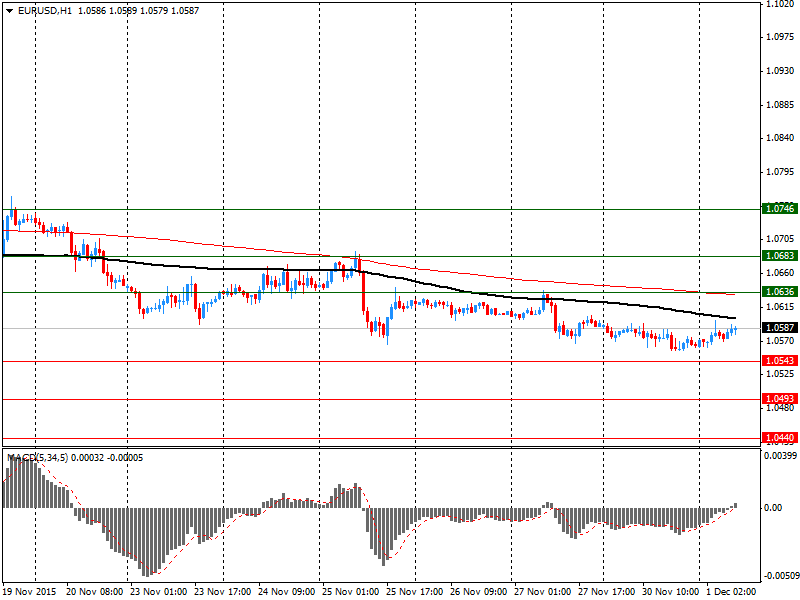Click the 1.0885 price scale value
Image resolution: width=800 pixels, height=600 pixels.
click(x=780, y=105)
